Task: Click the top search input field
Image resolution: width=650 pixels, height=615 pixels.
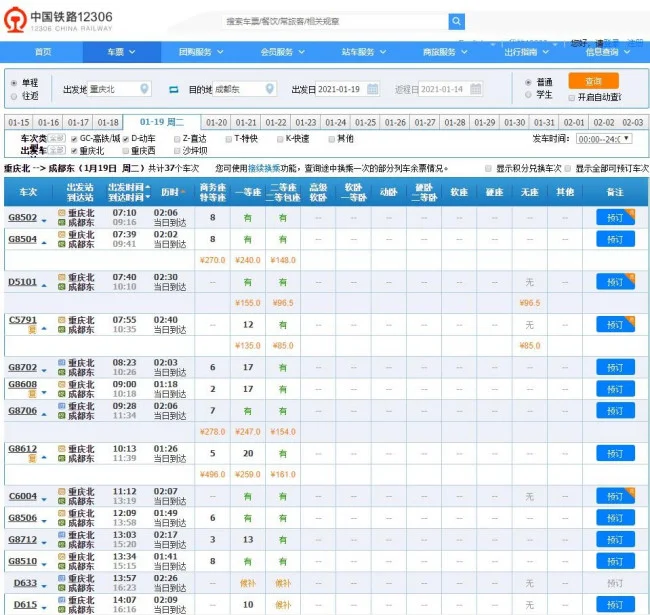Action: click(335, 22)
